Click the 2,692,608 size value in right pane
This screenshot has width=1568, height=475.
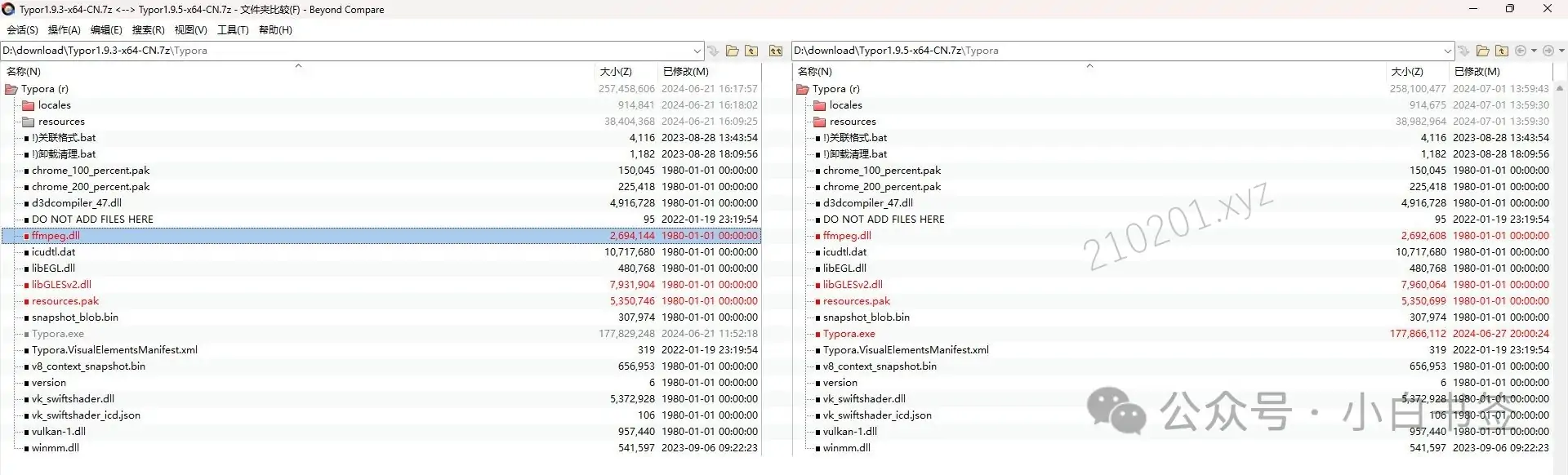[1423, 236]
